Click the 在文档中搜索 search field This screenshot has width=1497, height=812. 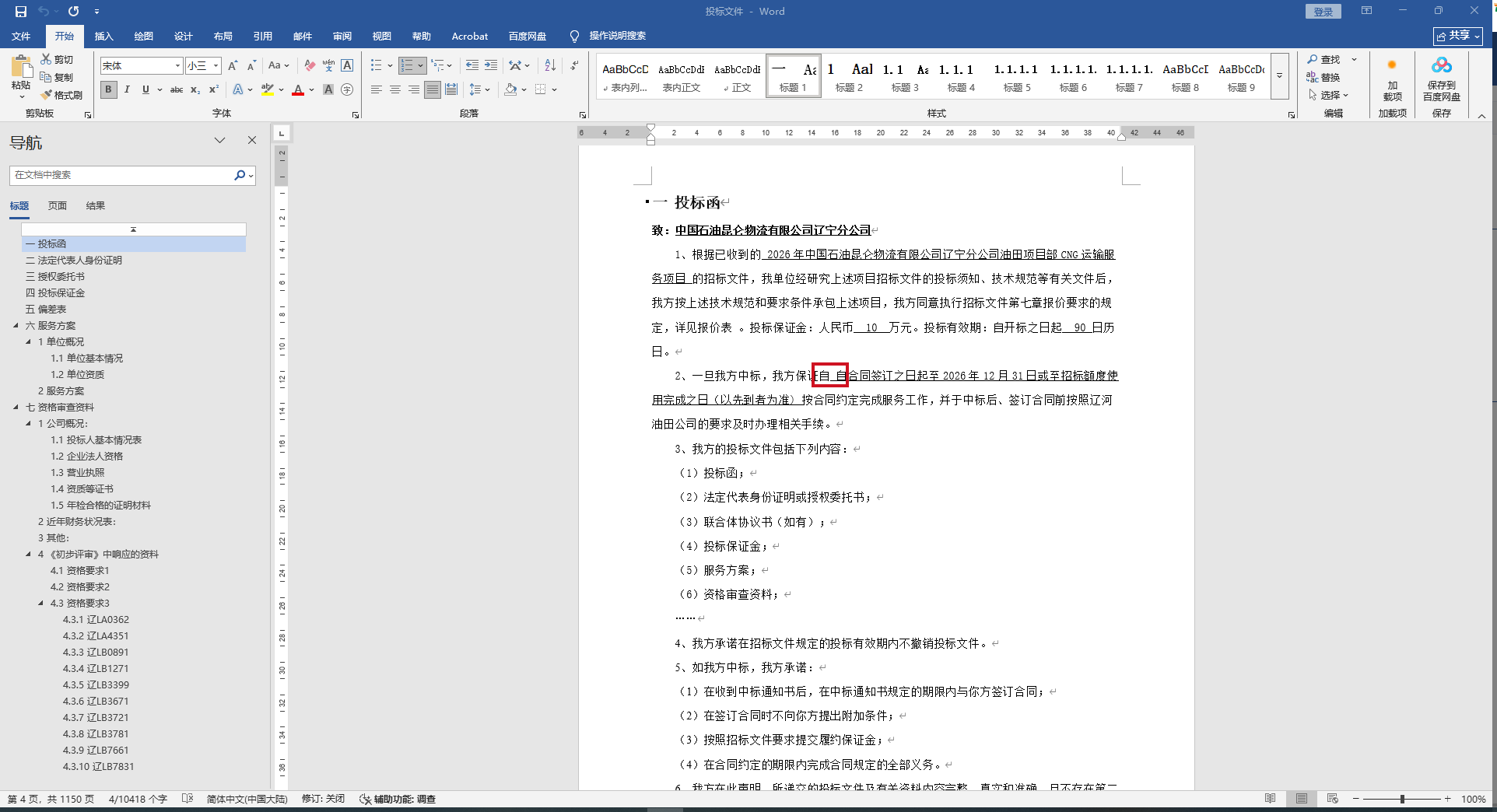point(121,175)
